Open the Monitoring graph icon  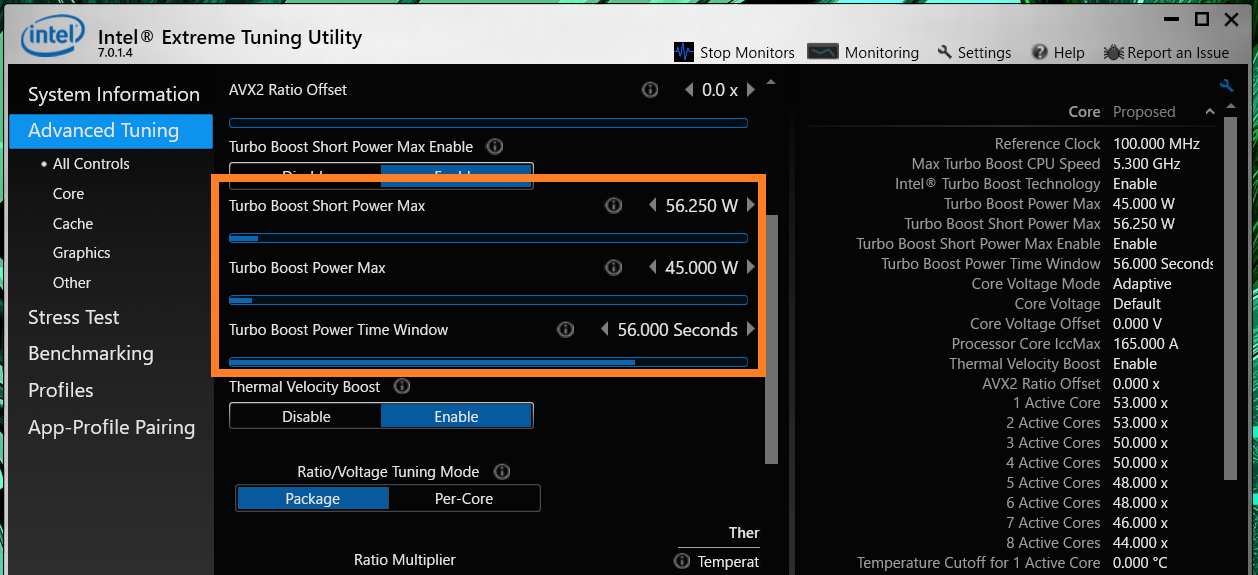823,52
